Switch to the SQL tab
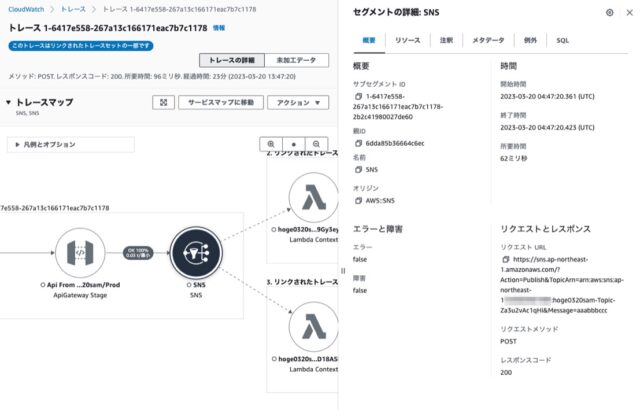This screenshot has width=640, height=410. [562, 40]
